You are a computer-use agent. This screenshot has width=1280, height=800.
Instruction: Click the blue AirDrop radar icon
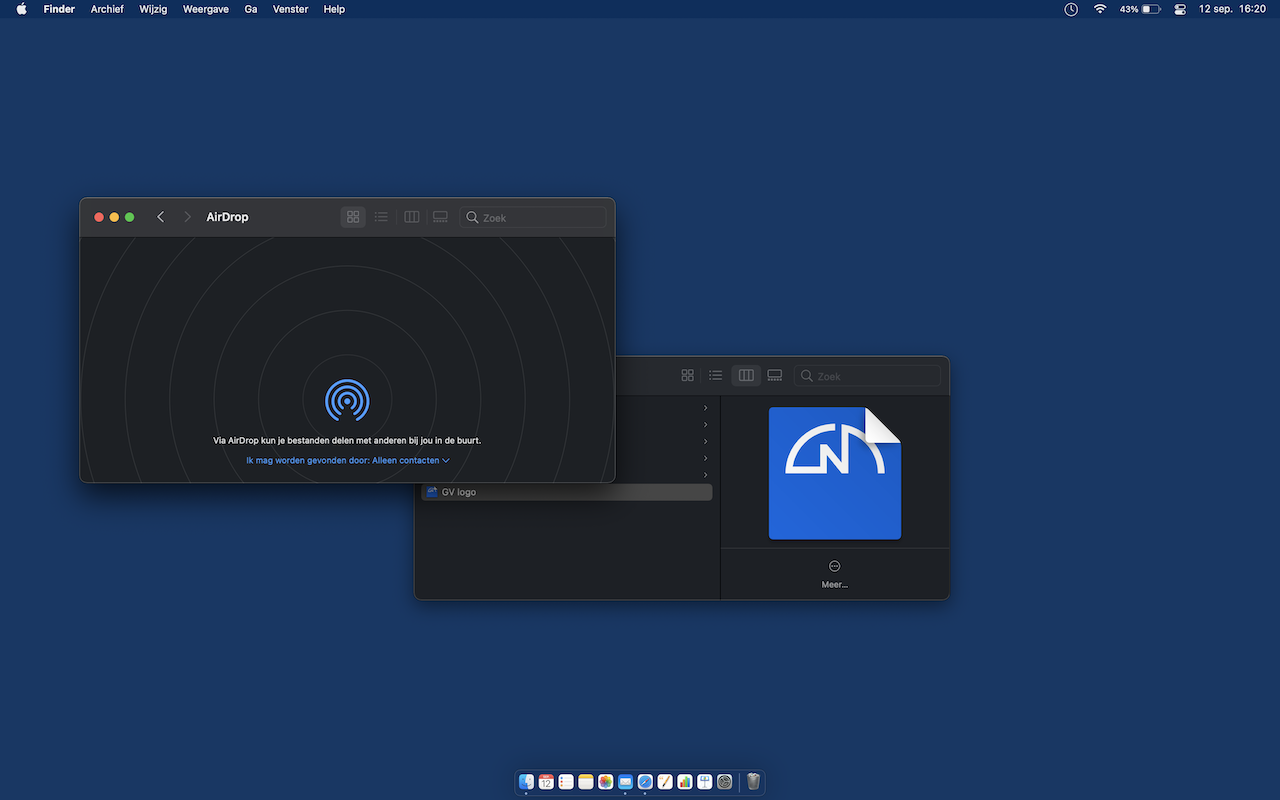347,400
